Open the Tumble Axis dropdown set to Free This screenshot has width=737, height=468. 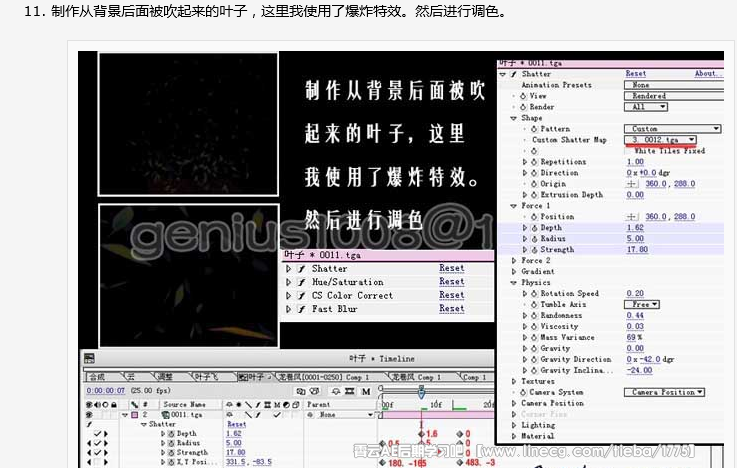(642, 304)
